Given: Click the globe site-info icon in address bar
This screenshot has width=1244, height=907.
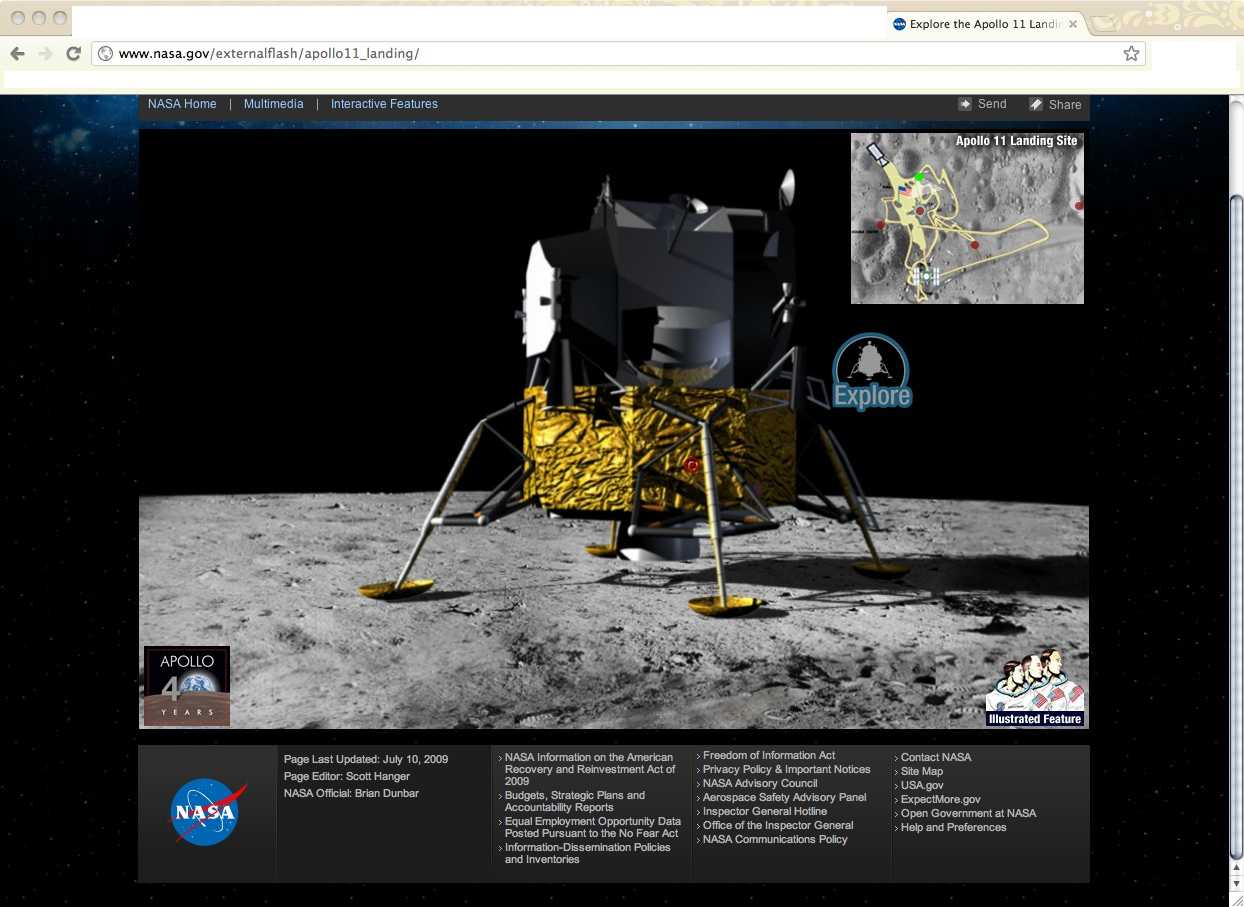Looking at the screenshot, I should point(105,53).
